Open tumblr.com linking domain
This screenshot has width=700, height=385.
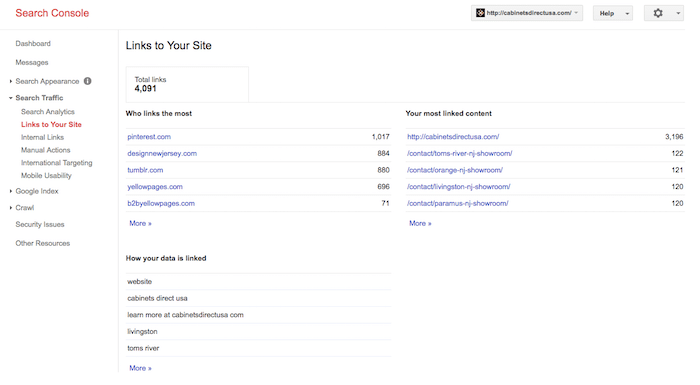(x=145, y=170)
